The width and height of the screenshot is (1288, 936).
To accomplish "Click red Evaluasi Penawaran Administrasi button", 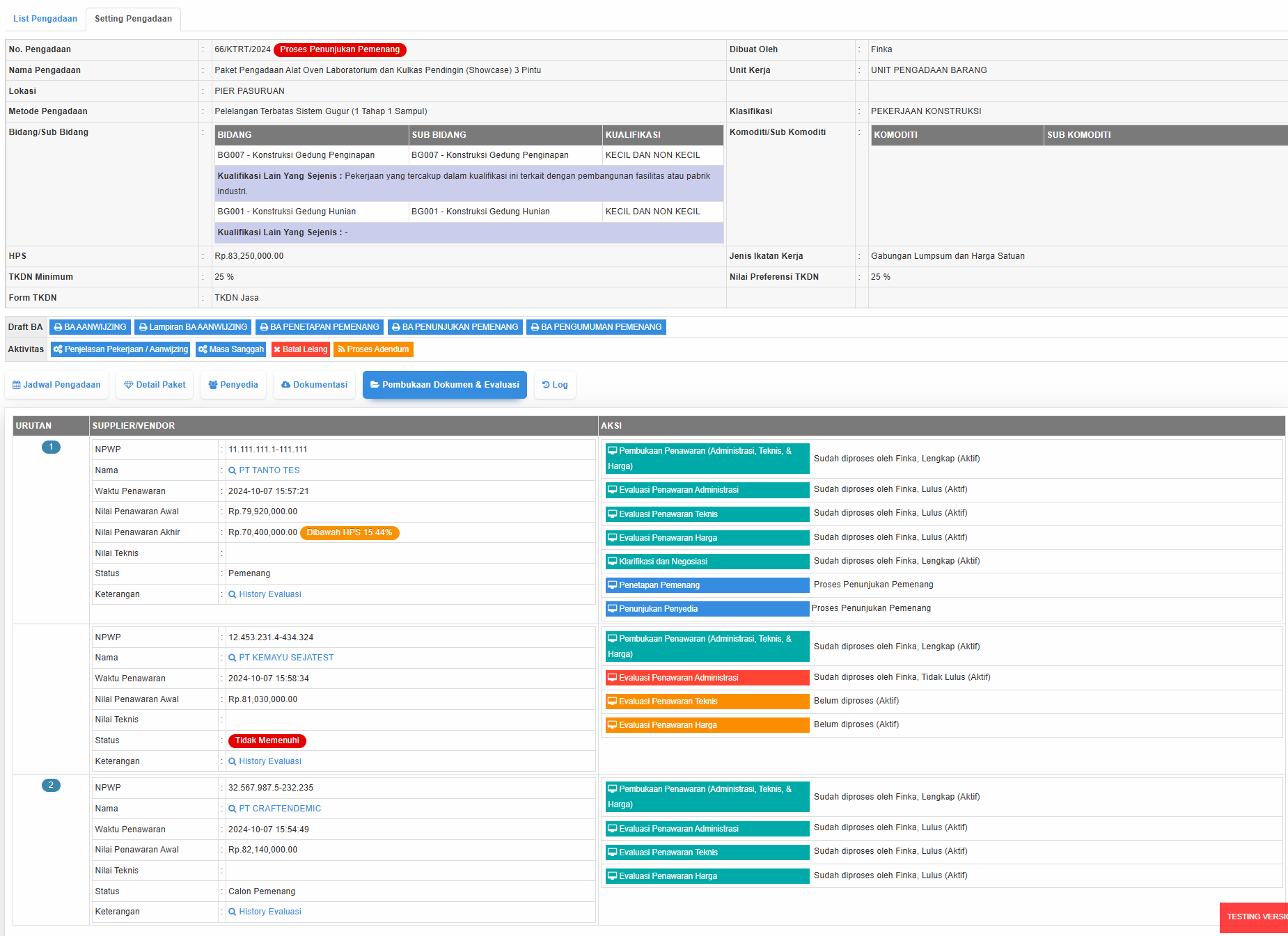I will [x=707, y=678].
